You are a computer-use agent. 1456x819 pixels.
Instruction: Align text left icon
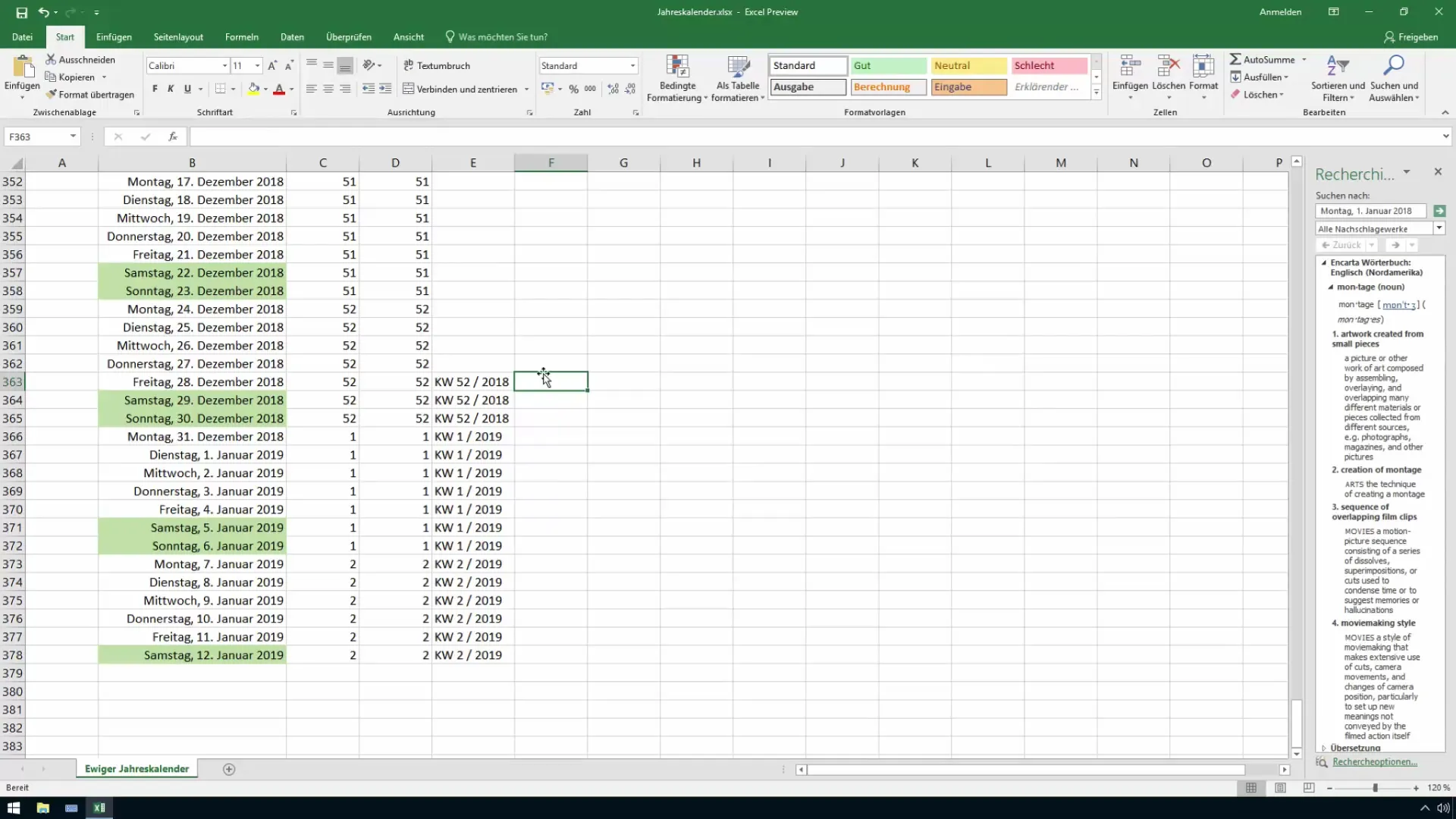(x=311, y=89)
